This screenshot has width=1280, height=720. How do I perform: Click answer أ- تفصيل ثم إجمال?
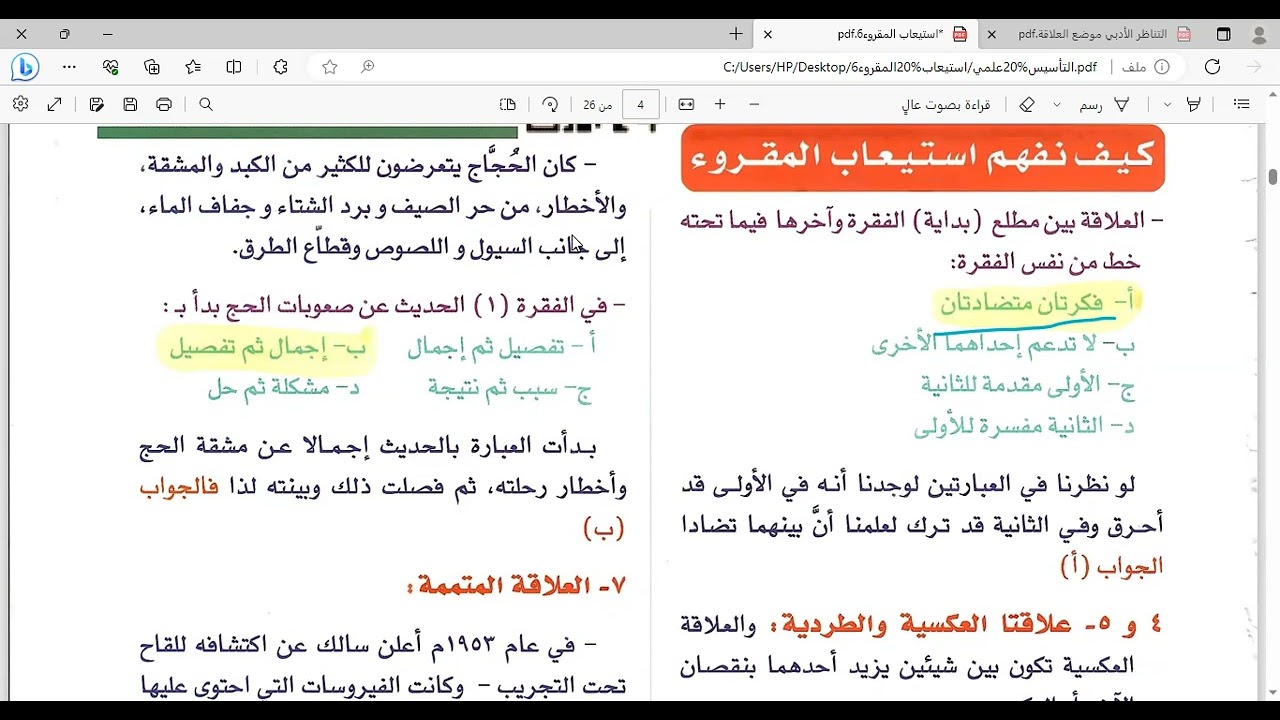502,347
